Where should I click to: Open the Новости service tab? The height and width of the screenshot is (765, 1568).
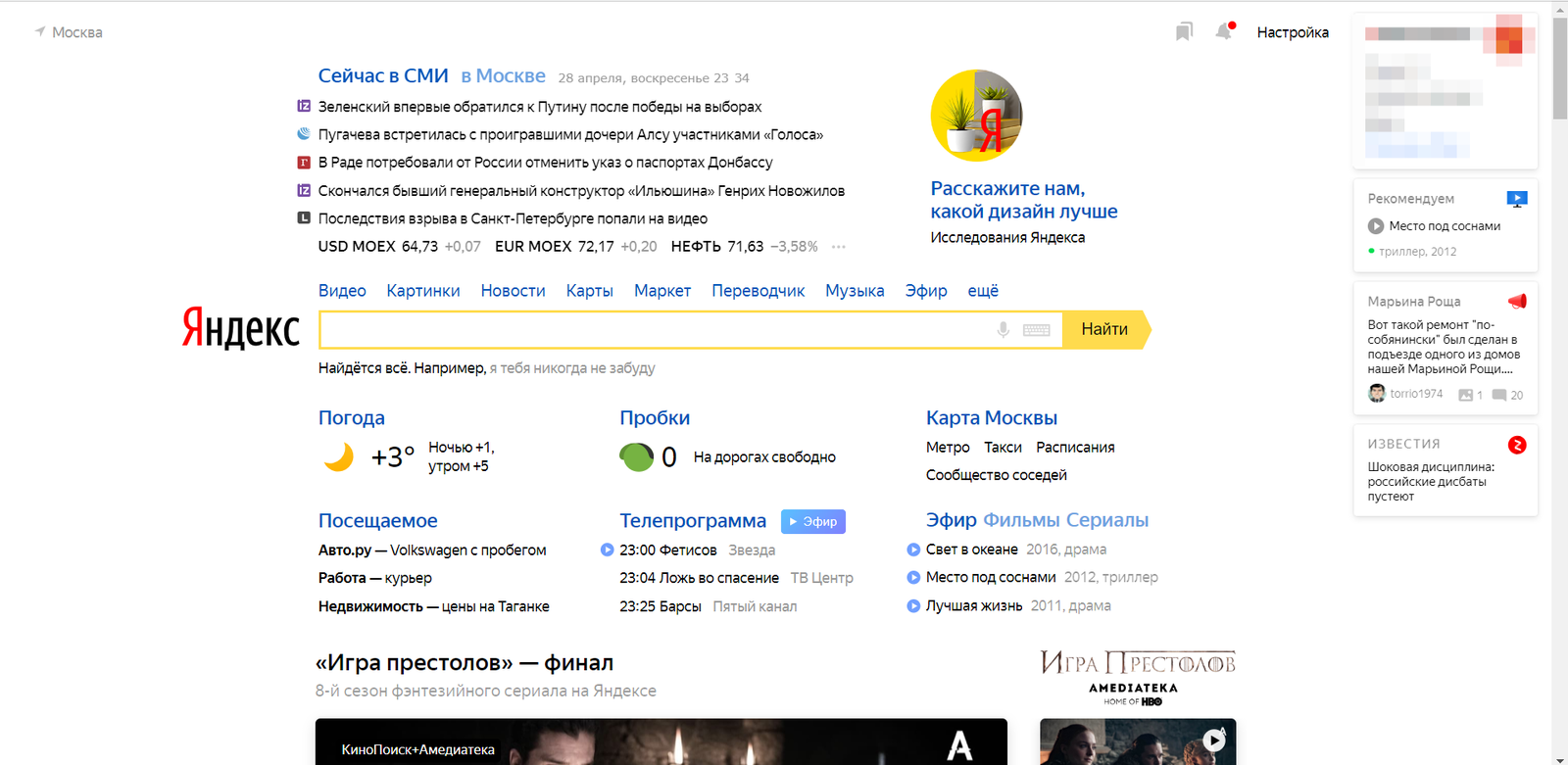coord(513,291)
